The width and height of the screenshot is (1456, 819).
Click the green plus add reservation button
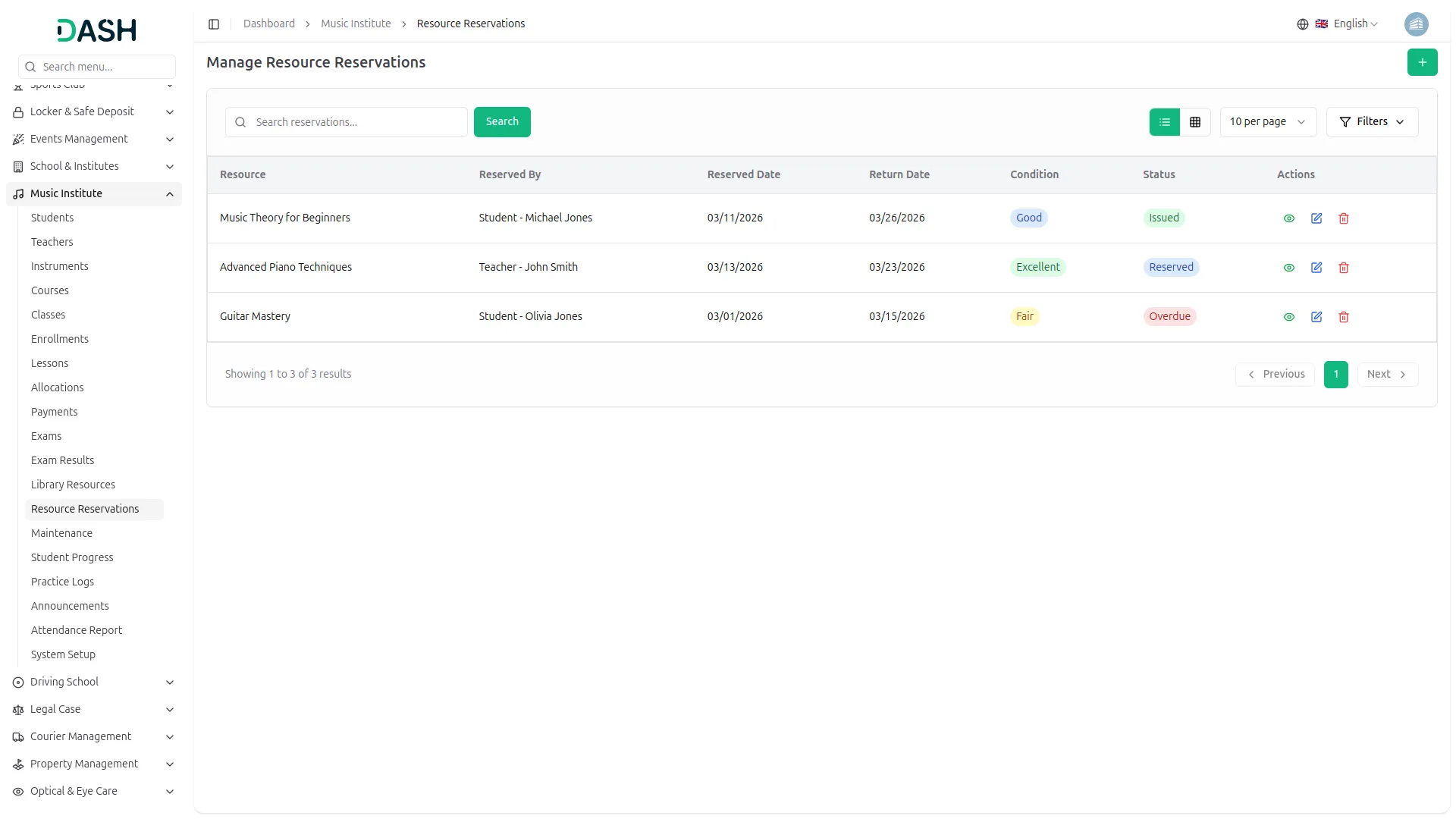coord(1422,62)
